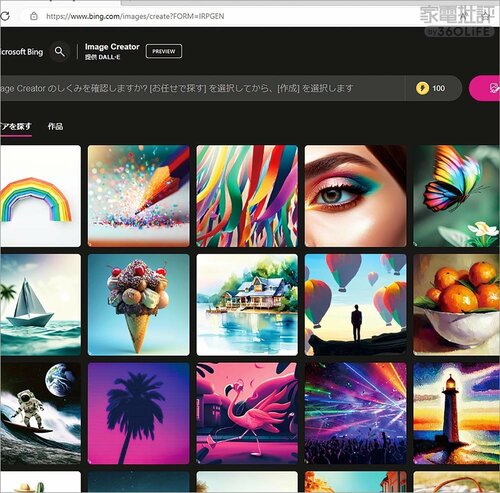Open the colored pencil glitter image

[x=139, y=196]
